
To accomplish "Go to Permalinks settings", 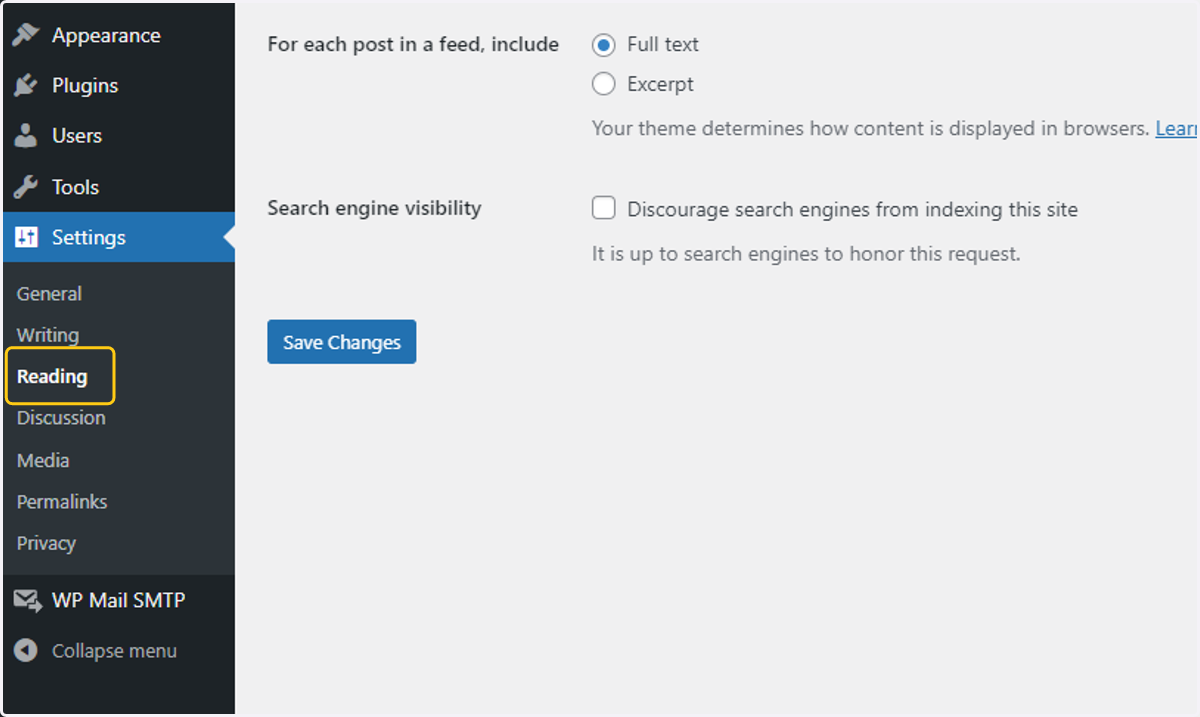I will (62, 502).
